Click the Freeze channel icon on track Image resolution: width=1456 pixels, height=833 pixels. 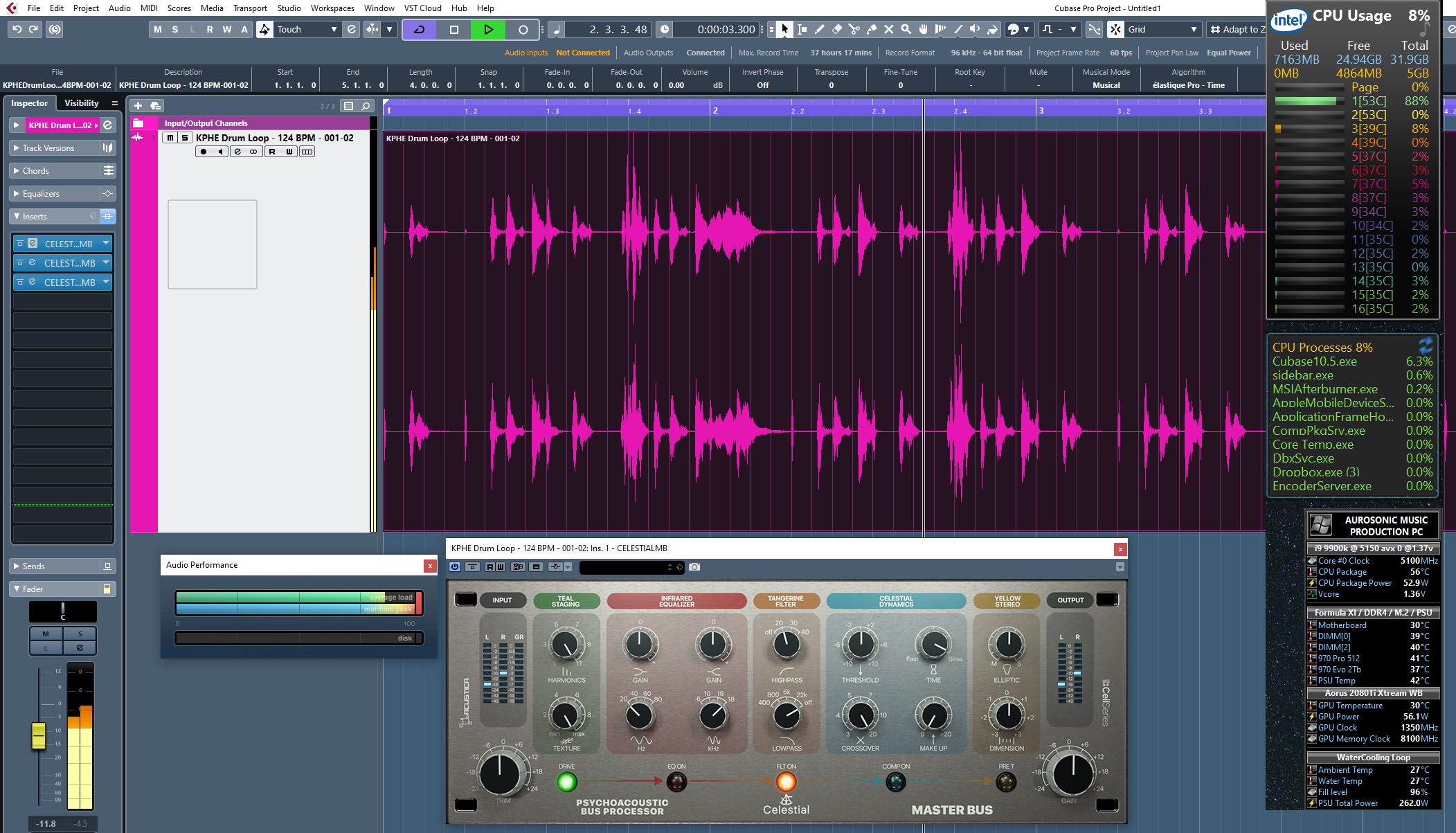pos(307,152)
